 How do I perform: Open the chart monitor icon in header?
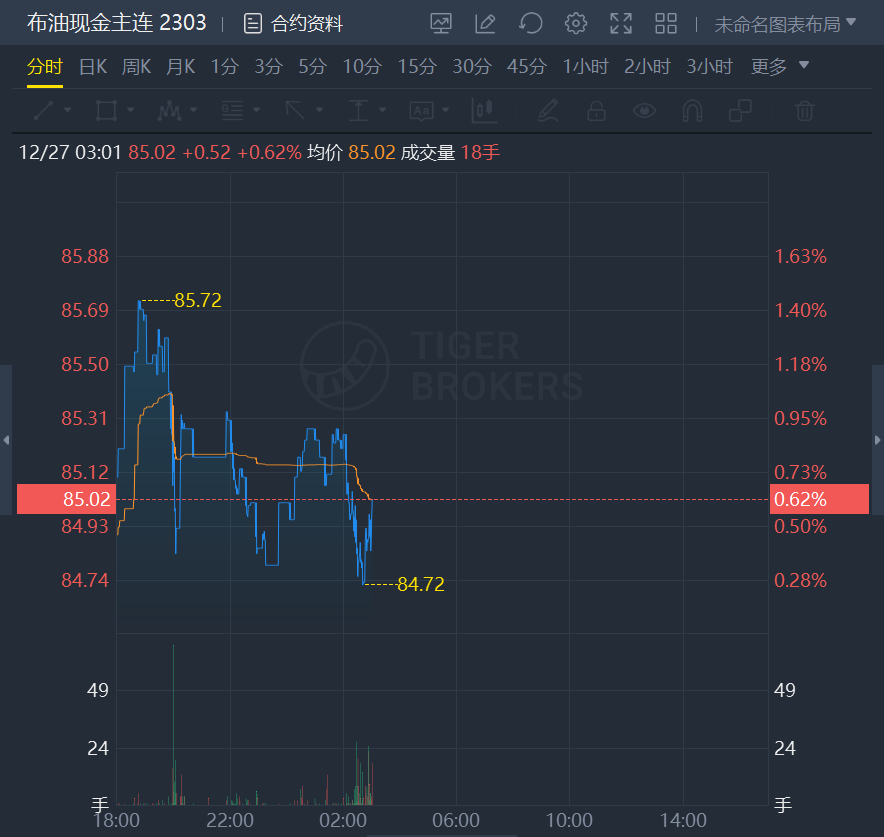click(441, 24)
